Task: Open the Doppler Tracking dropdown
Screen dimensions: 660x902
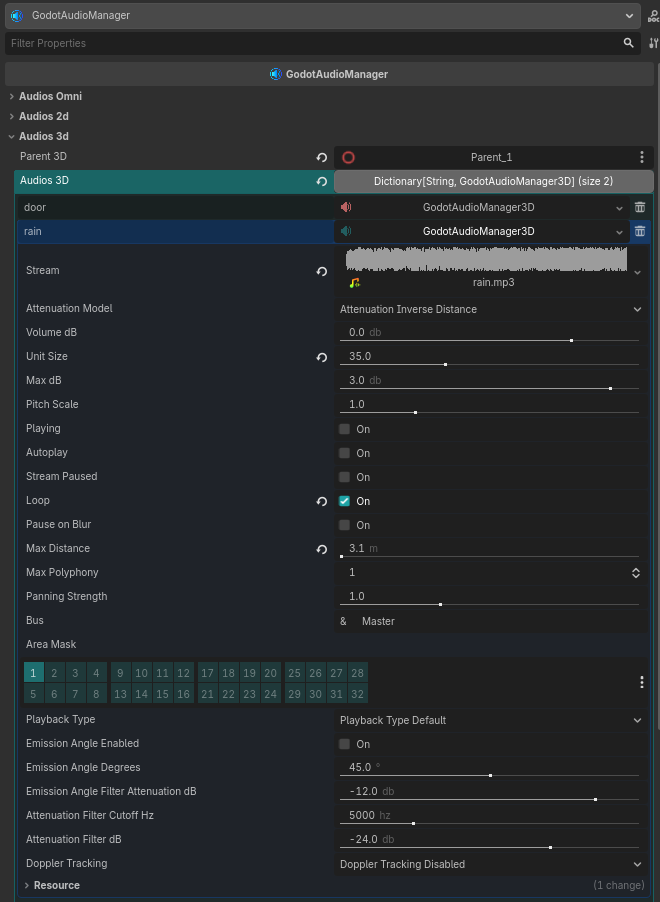Action: (491, 864)
